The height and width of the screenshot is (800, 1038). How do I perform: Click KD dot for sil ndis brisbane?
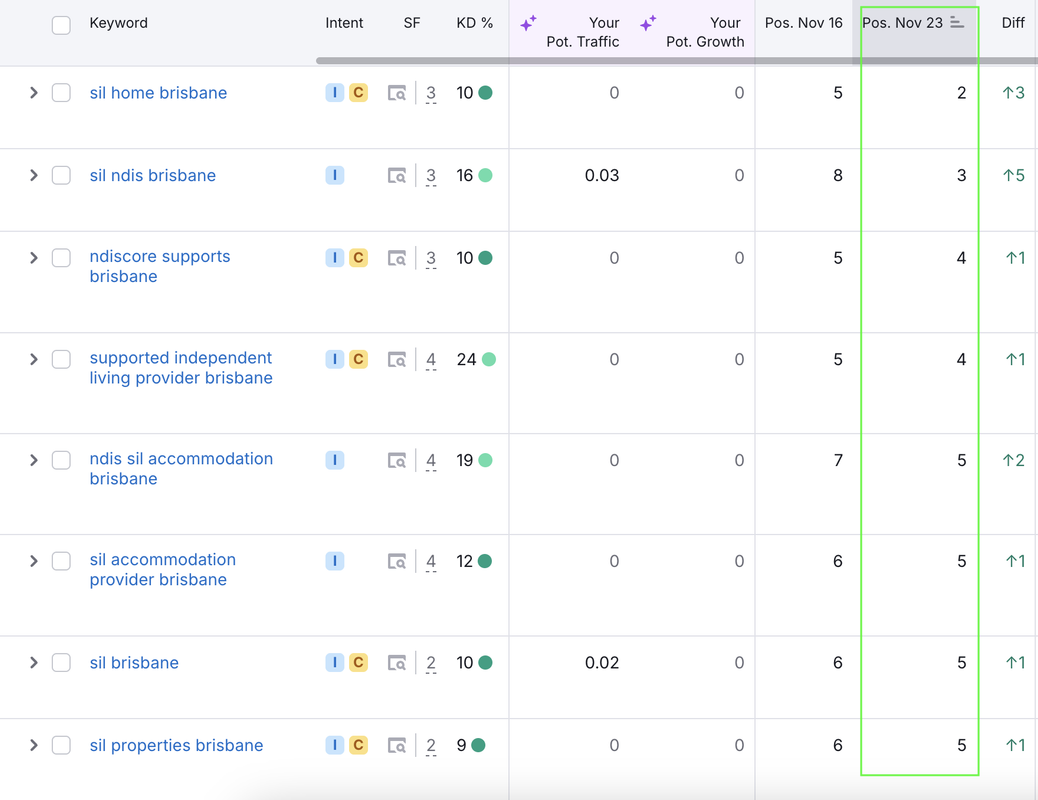coord(485,175)
